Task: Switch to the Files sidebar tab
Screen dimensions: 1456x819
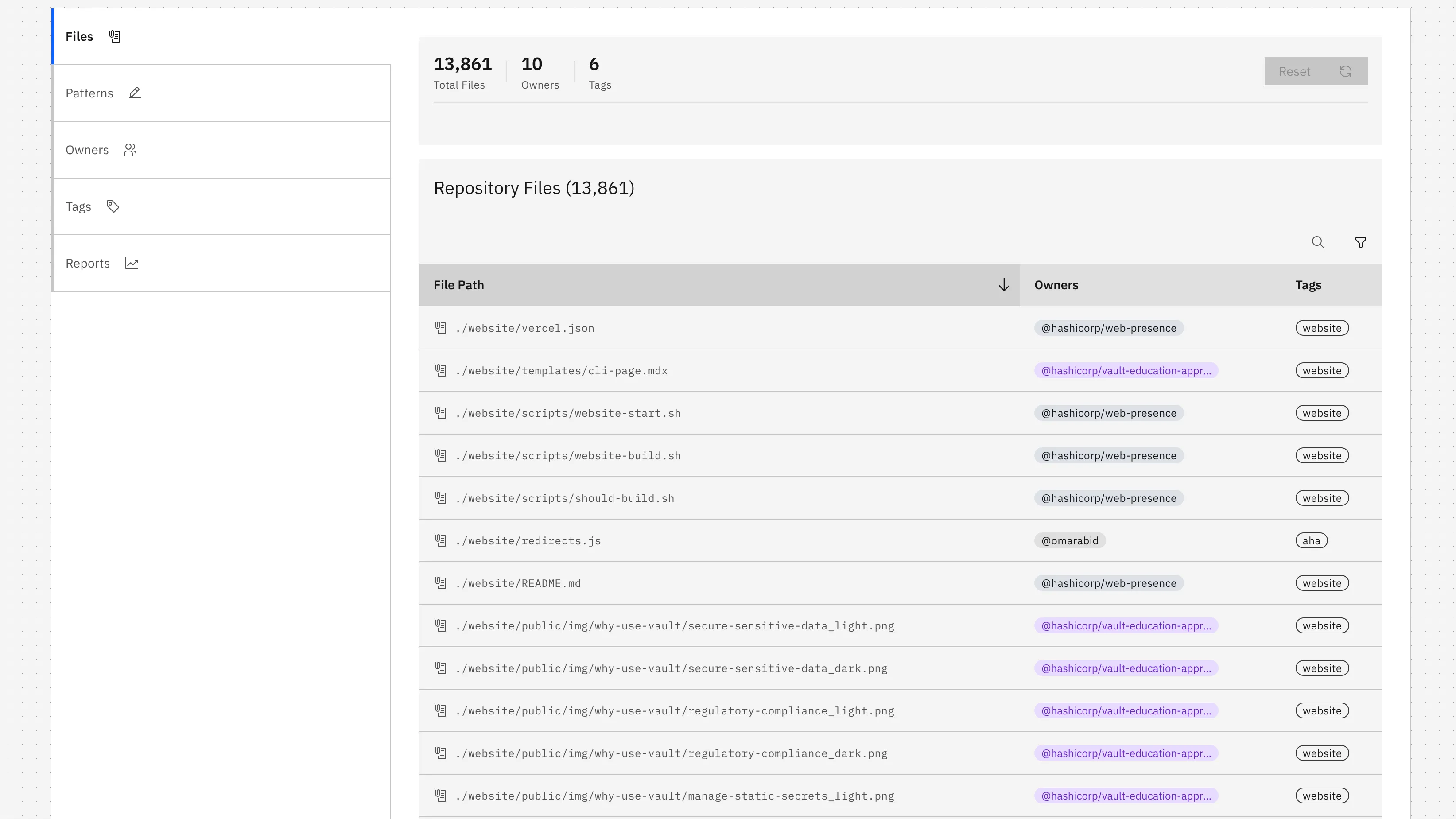Action: pos(79,36)
